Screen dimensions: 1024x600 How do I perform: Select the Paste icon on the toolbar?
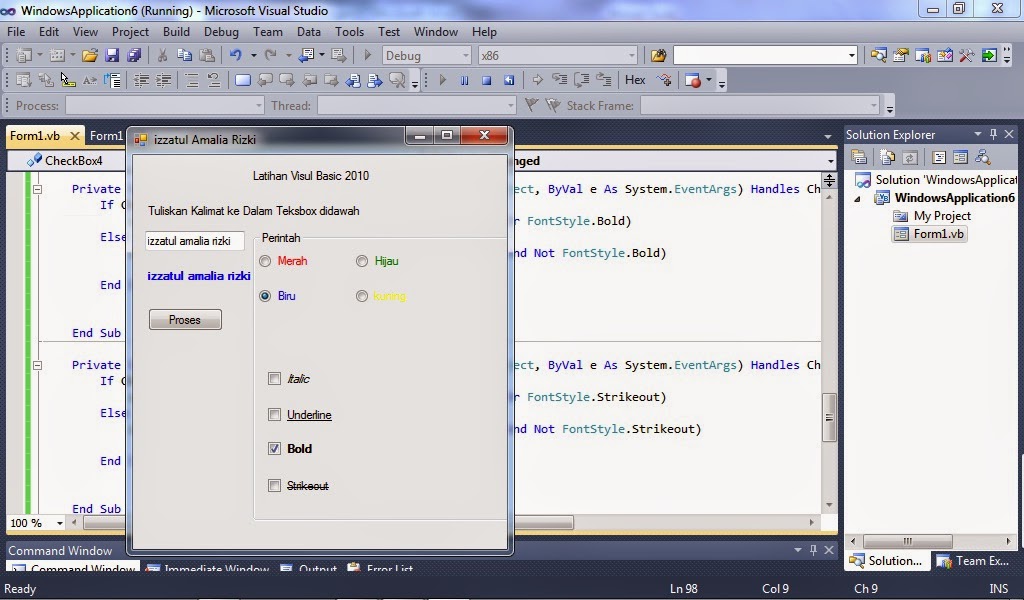(x=206, y=55)
